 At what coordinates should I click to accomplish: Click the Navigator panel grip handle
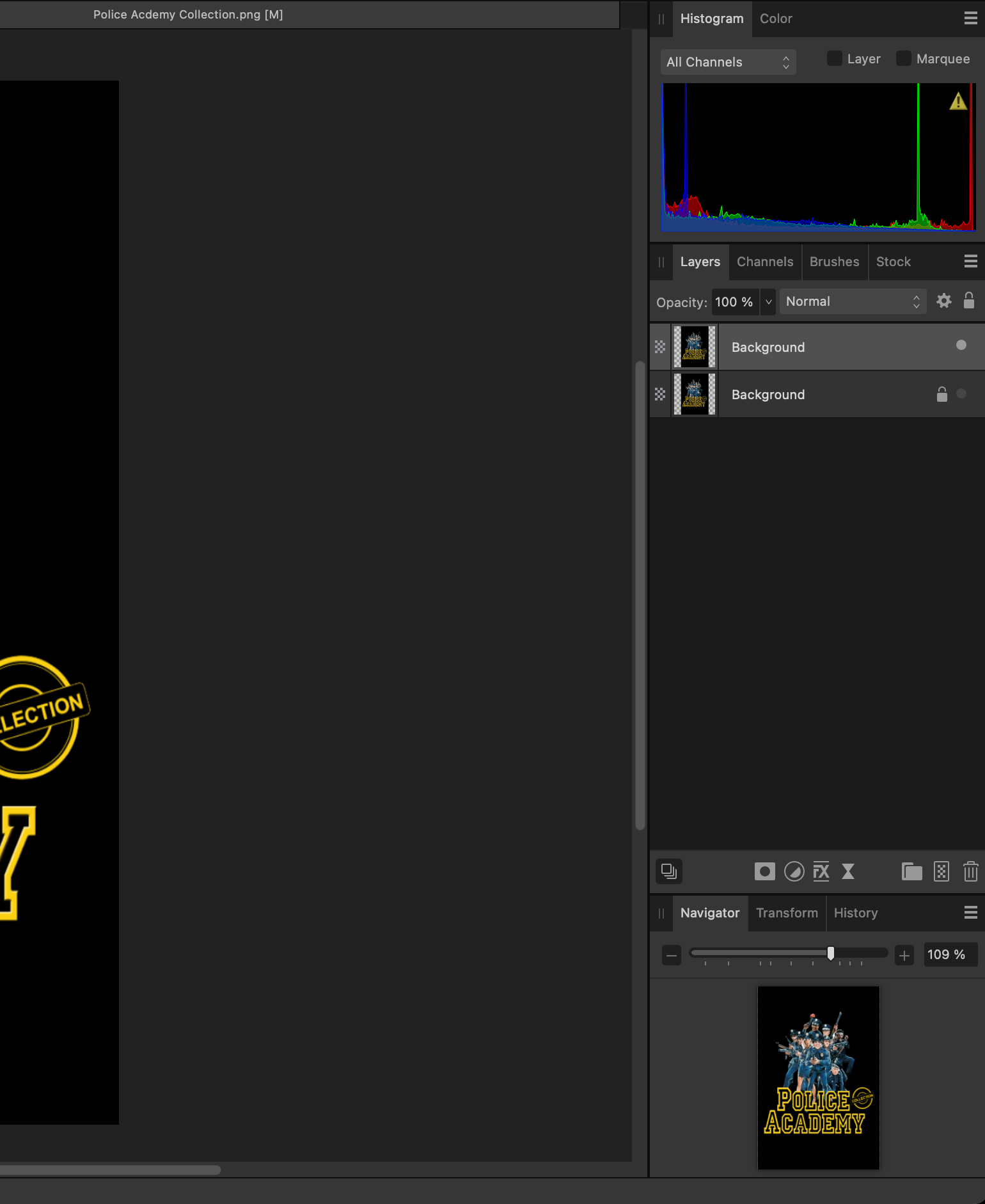661,914
